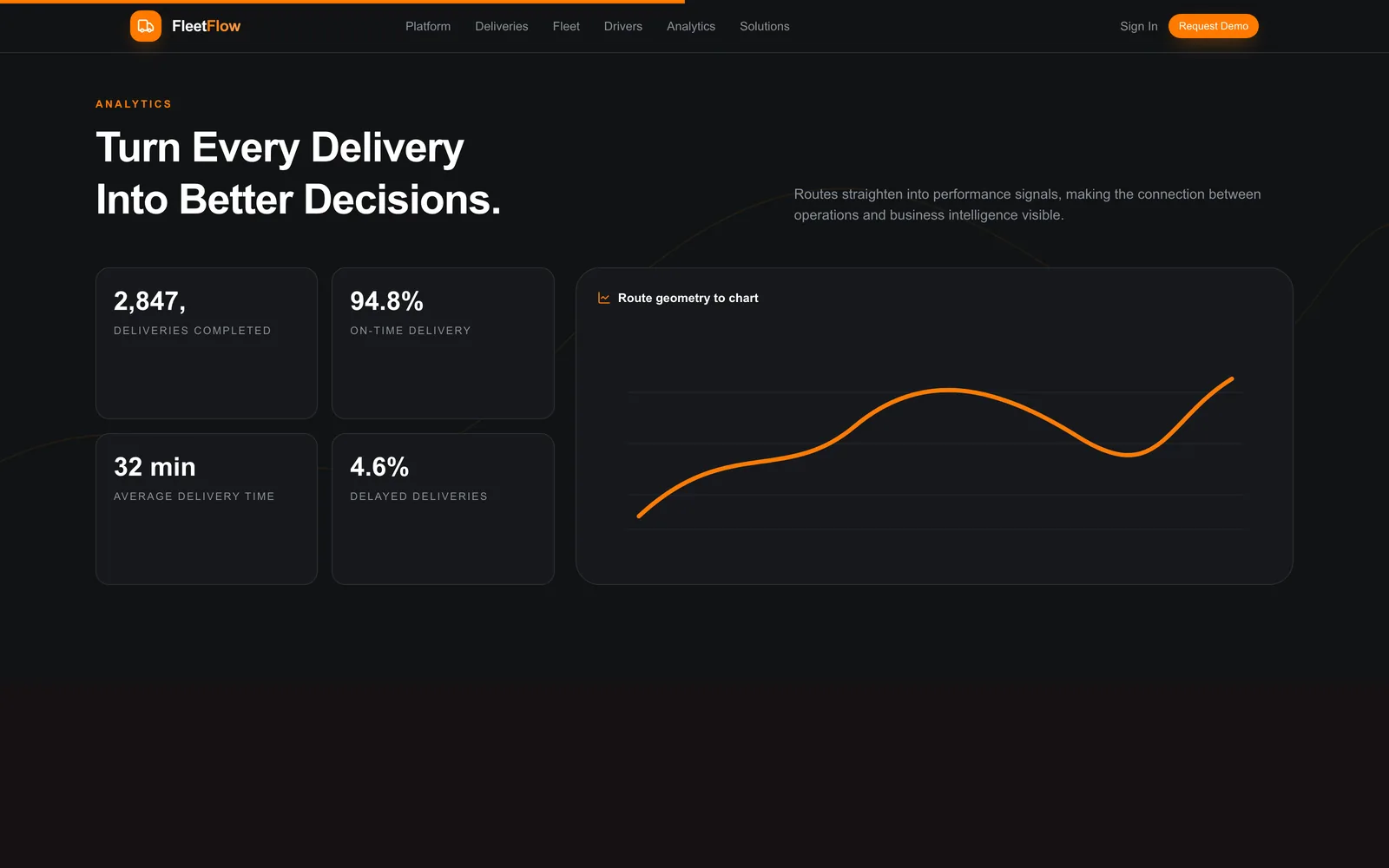The width and height of the screenshot is (1389, 868).
Task: Select the Deliveries Completed stat card
Action: (x=207, y=343)
